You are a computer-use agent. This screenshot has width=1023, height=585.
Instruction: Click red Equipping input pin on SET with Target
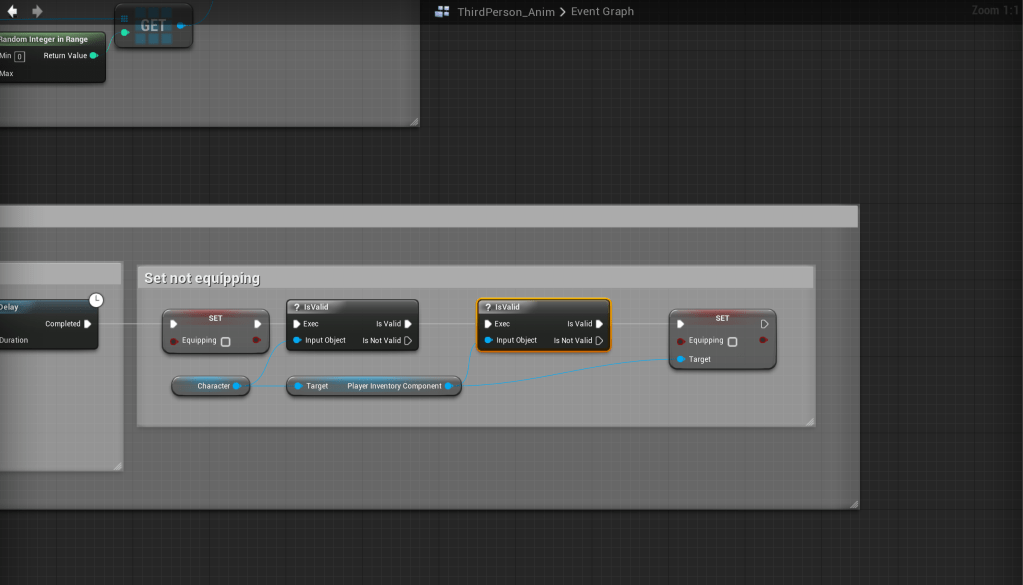[x=681, y=341]
